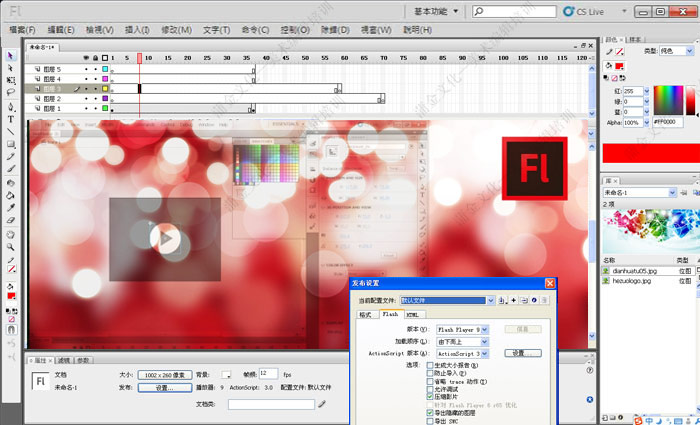The width and height of the screenshot is (700, 425).
Task: Click the background color swatch in properties
Action: (227, 375)
